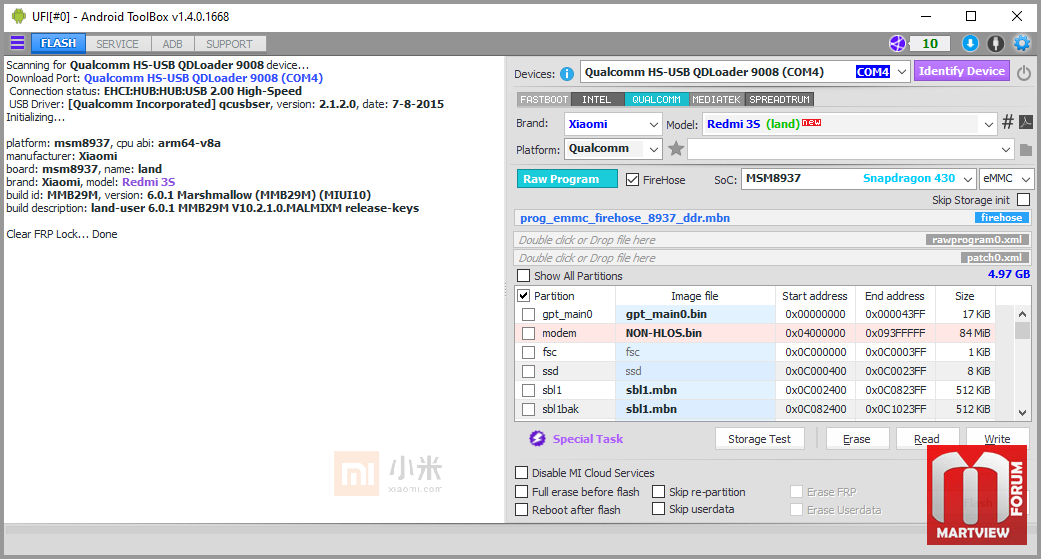Click the power icon beside Identify Device
Viewport: 1041px width, 559px height.
point(1024,72)
